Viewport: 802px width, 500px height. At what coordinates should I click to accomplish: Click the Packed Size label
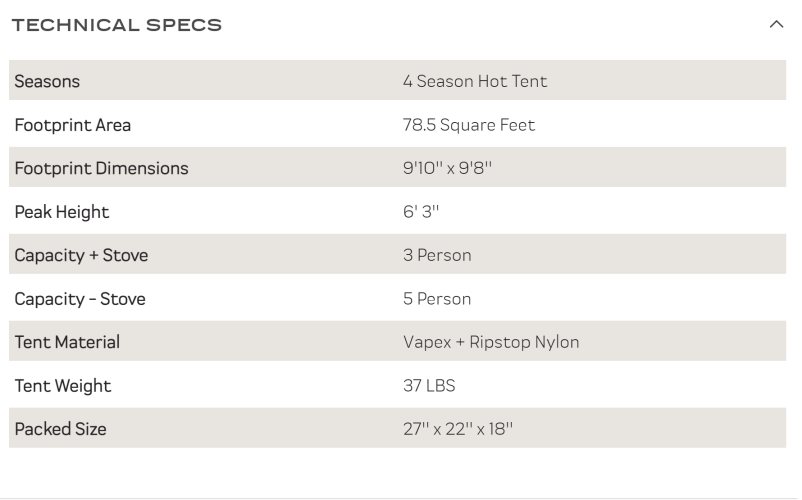pyautogui.click(x=60, y=429)
